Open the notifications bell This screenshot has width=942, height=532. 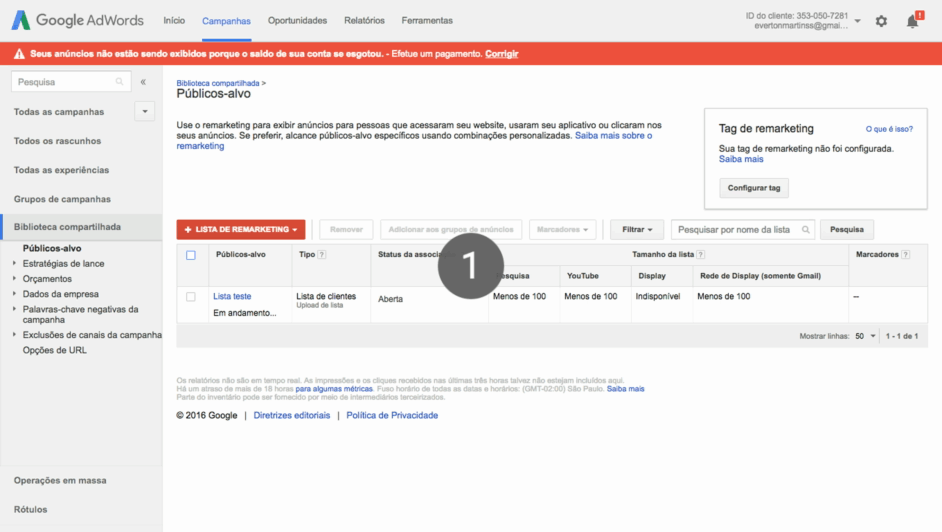pos(913,21)
